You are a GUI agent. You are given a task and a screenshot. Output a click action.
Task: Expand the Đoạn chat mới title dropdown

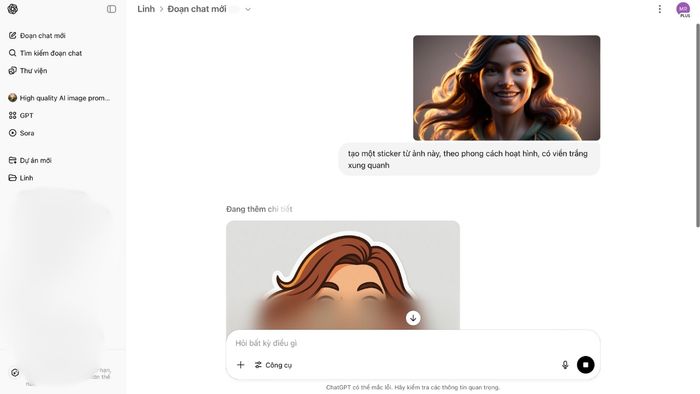pos(248,9)
